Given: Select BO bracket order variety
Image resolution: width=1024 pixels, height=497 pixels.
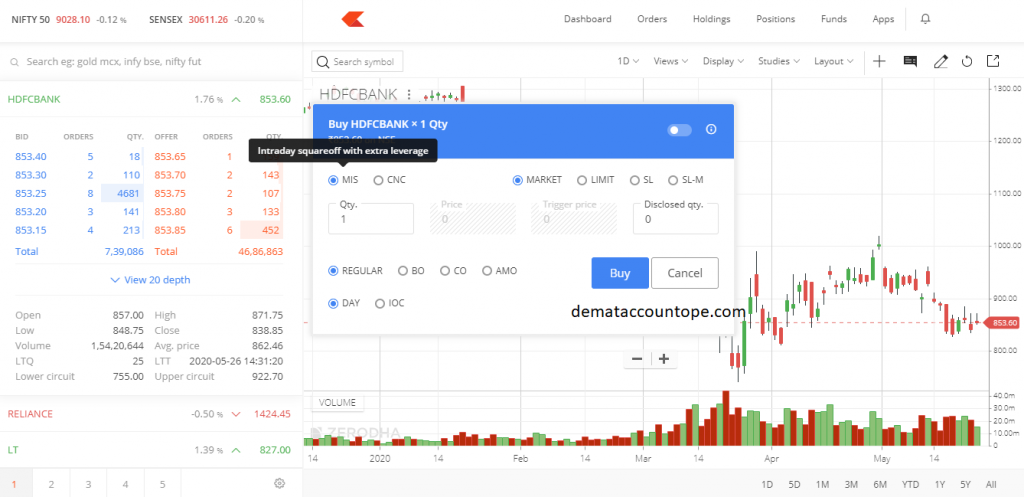Looking at the screenshot, I should click(403, 270).
